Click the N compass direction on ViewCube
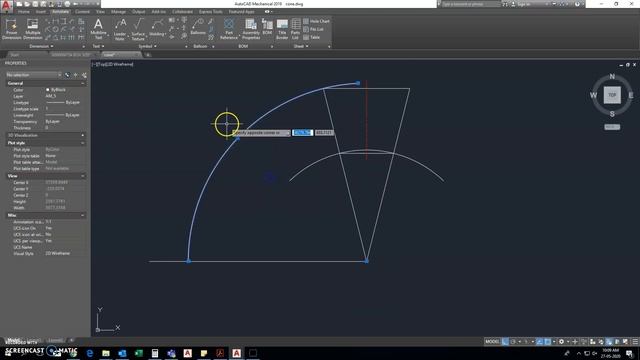The width and height of the screenshot is (640, 360). [612, 76]
